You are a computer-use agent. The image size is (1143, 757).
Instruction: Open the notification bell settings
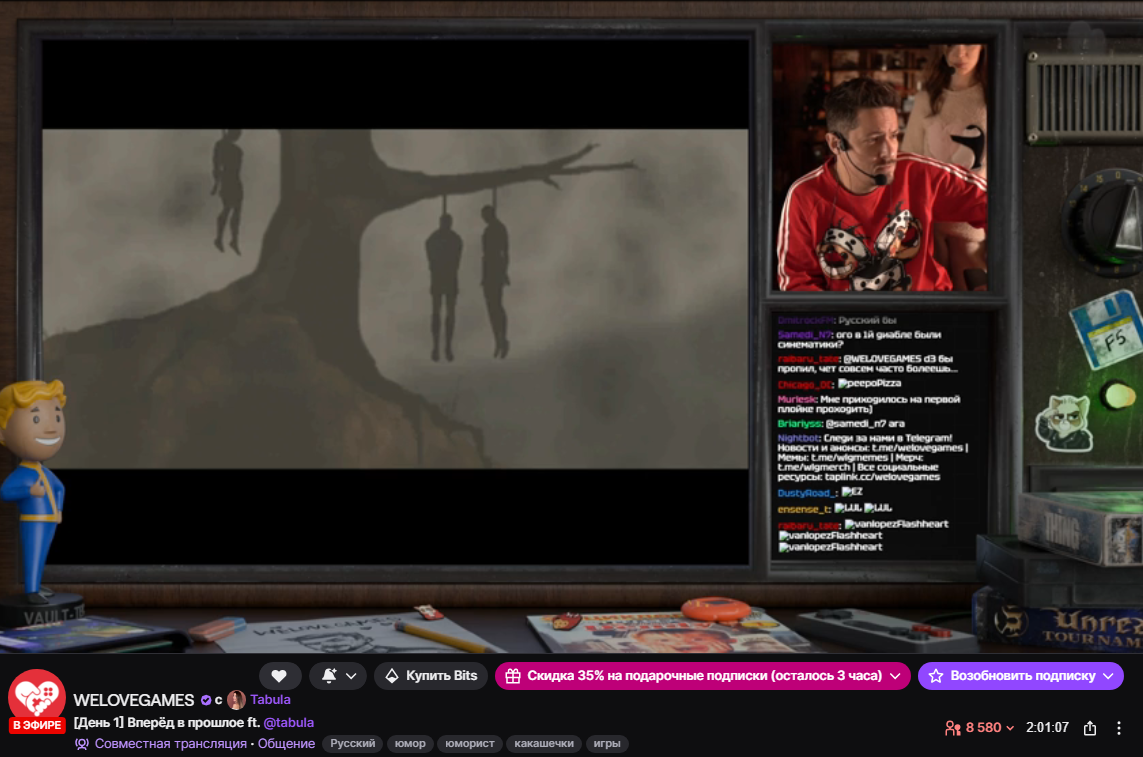(339, 675)
